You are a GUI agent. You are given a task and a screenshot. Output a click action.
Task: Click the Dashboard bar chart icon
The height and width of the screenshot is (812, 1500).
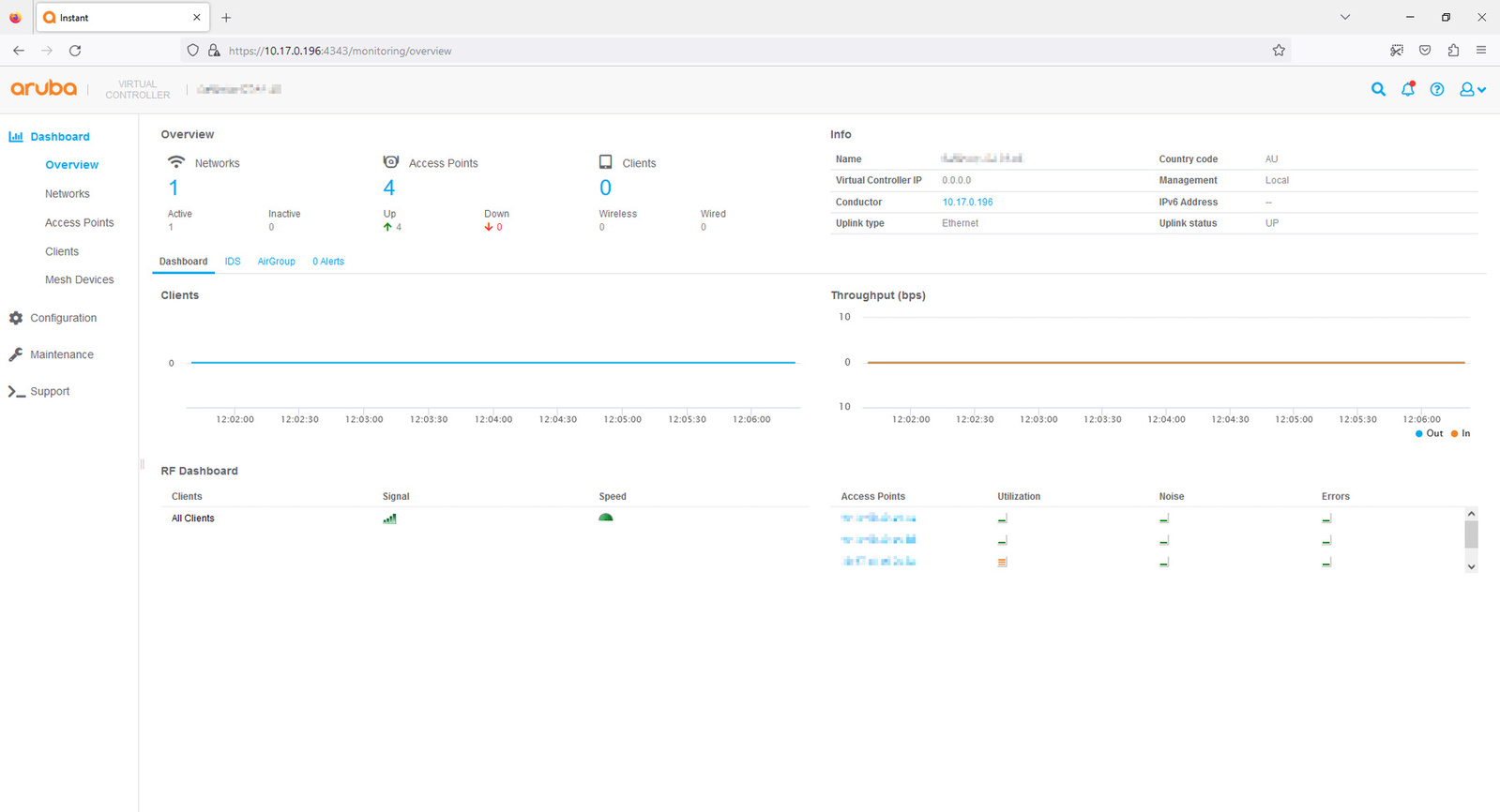[x=16, y=136]
